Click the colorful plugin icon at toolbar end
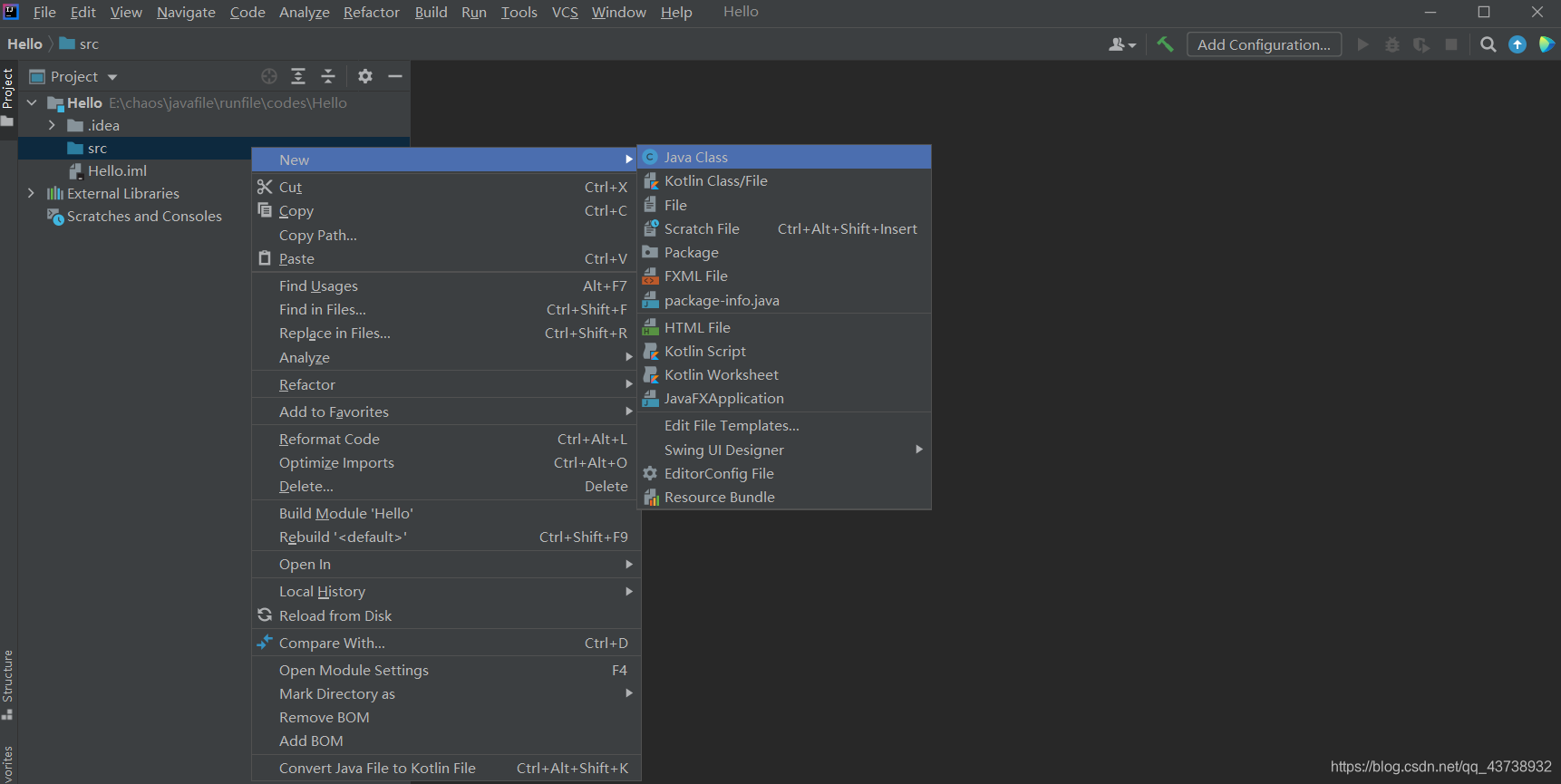 click(x=1546, y=44)
